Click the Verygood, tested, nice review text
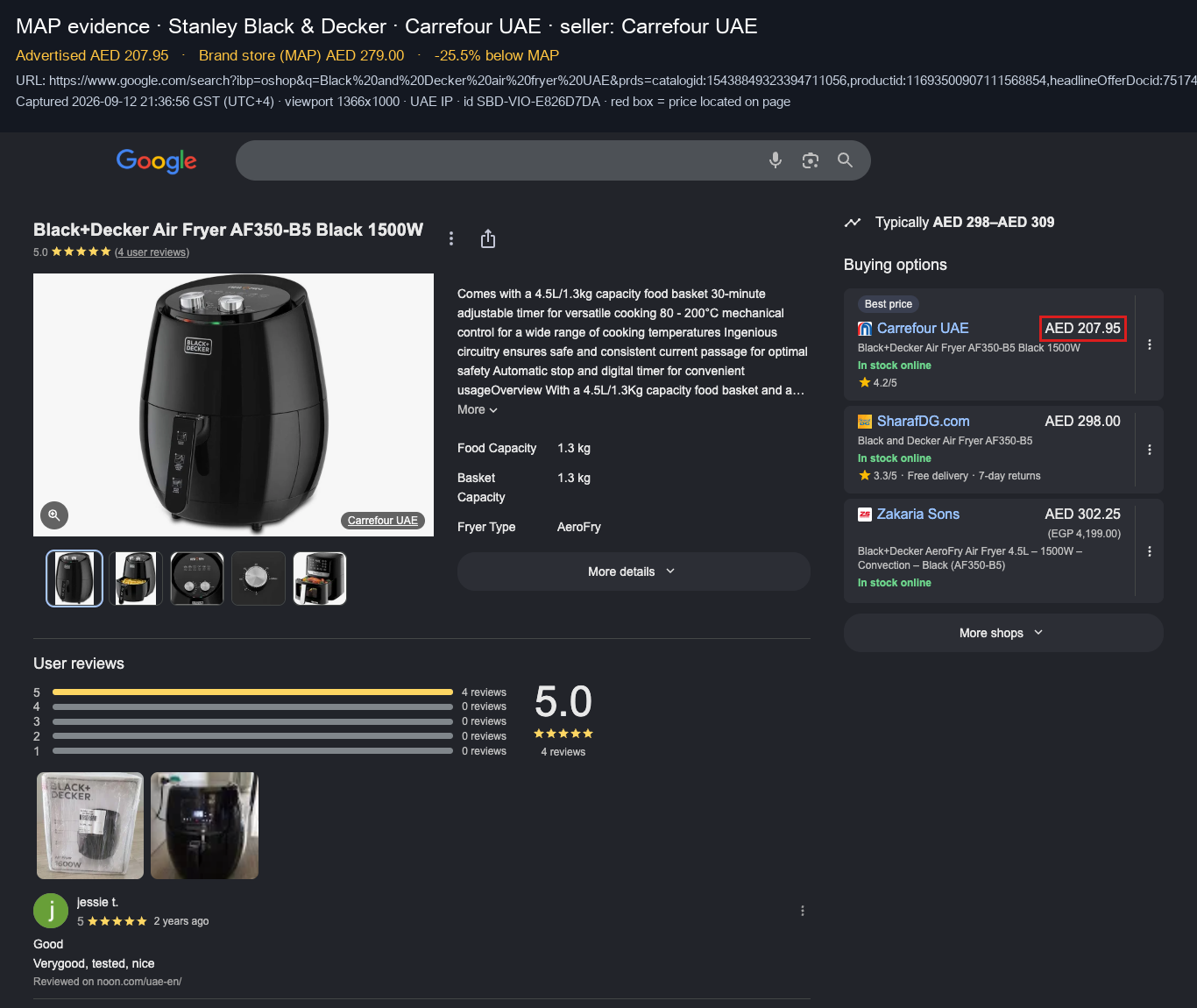1197x1008 pixels. click(94, 963)
